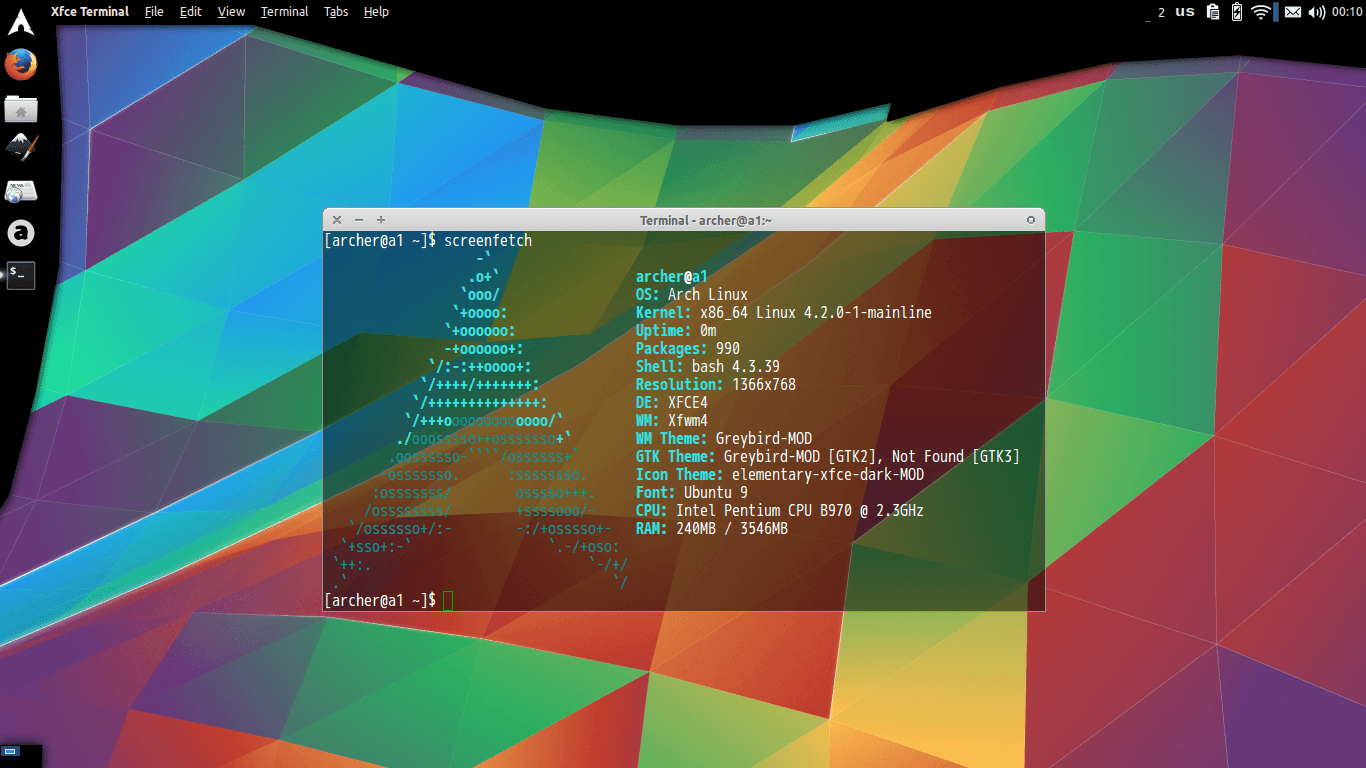Check the battery power indicator
This screenshot has height=768, width=1366.
pos(1237,12)
